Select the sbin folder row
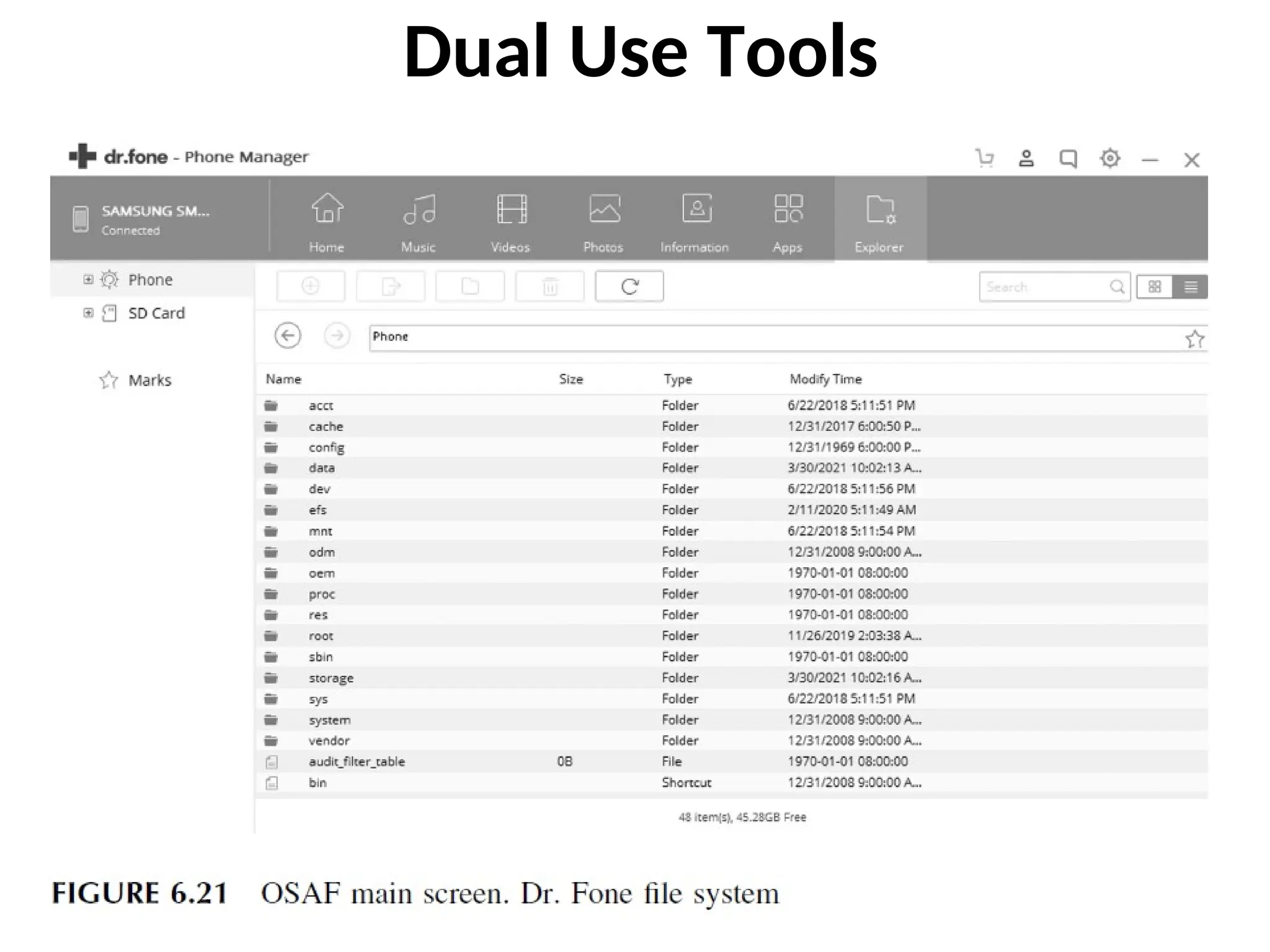This screenshot has height=952, width=1270. click(732, 657)
